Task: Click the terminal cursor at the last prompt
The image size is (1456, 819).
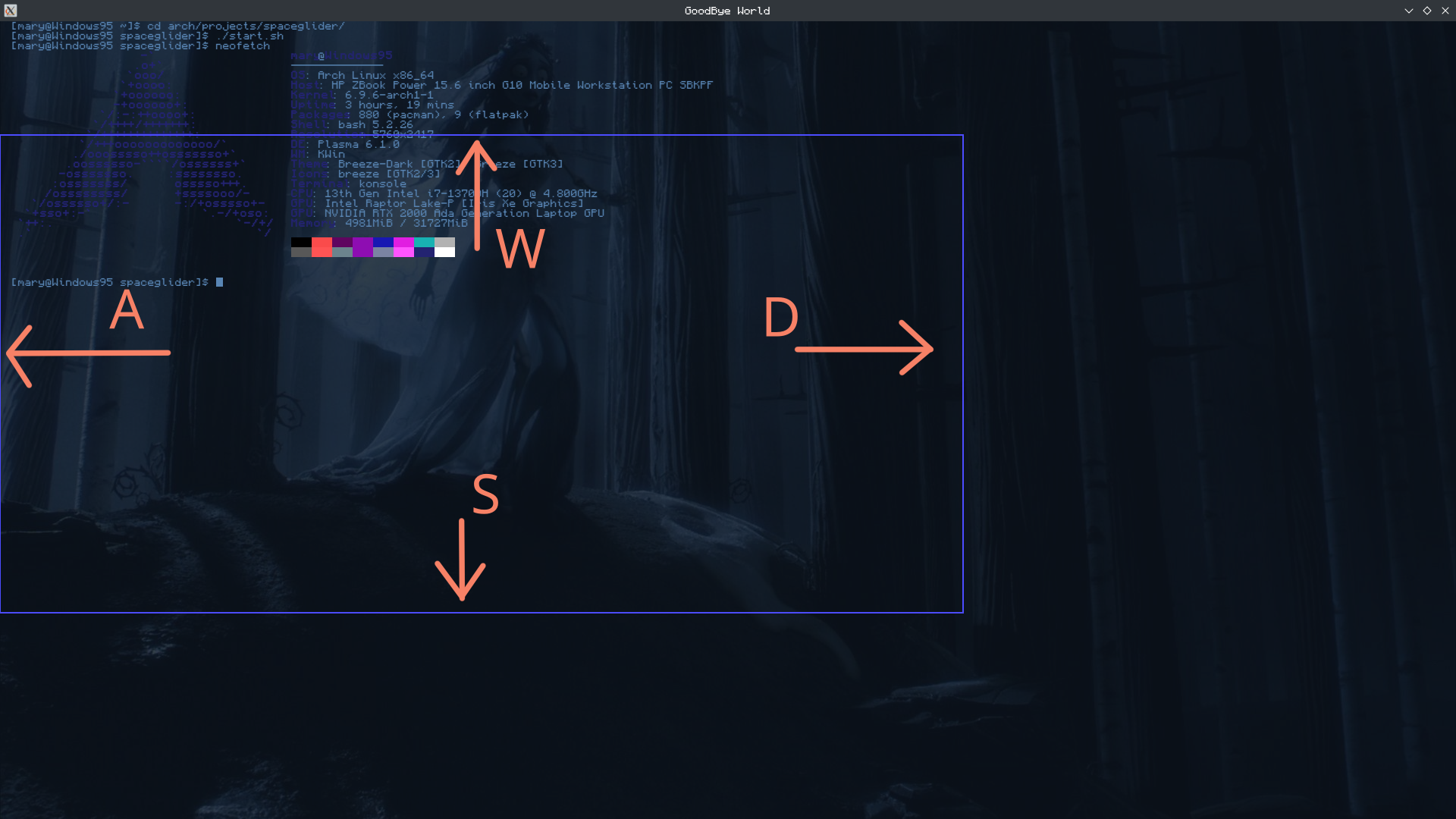Action: tap(219, 282)
